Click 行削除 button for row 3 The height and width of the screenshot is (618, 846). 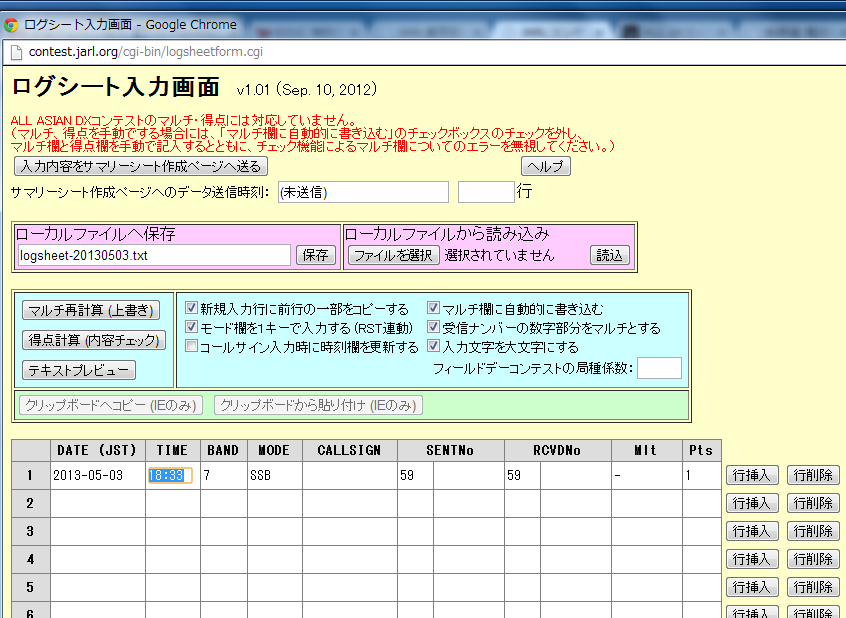click(x=813, y=532)
